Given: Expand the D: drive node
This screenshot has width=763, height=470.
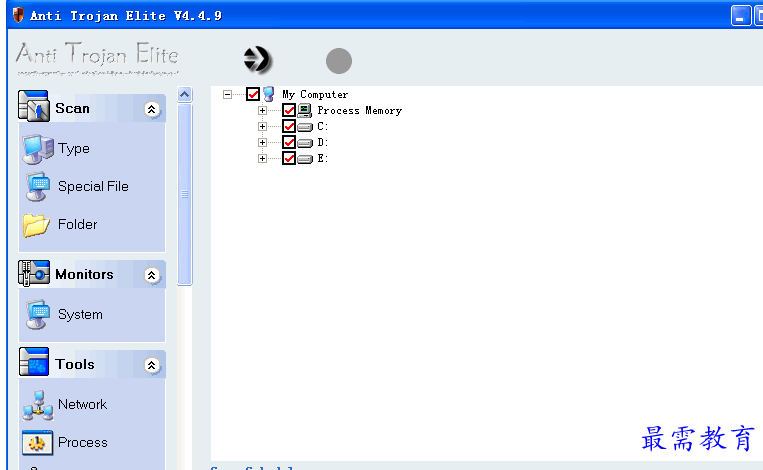Looking at the screenshot, I should point(262,143).
